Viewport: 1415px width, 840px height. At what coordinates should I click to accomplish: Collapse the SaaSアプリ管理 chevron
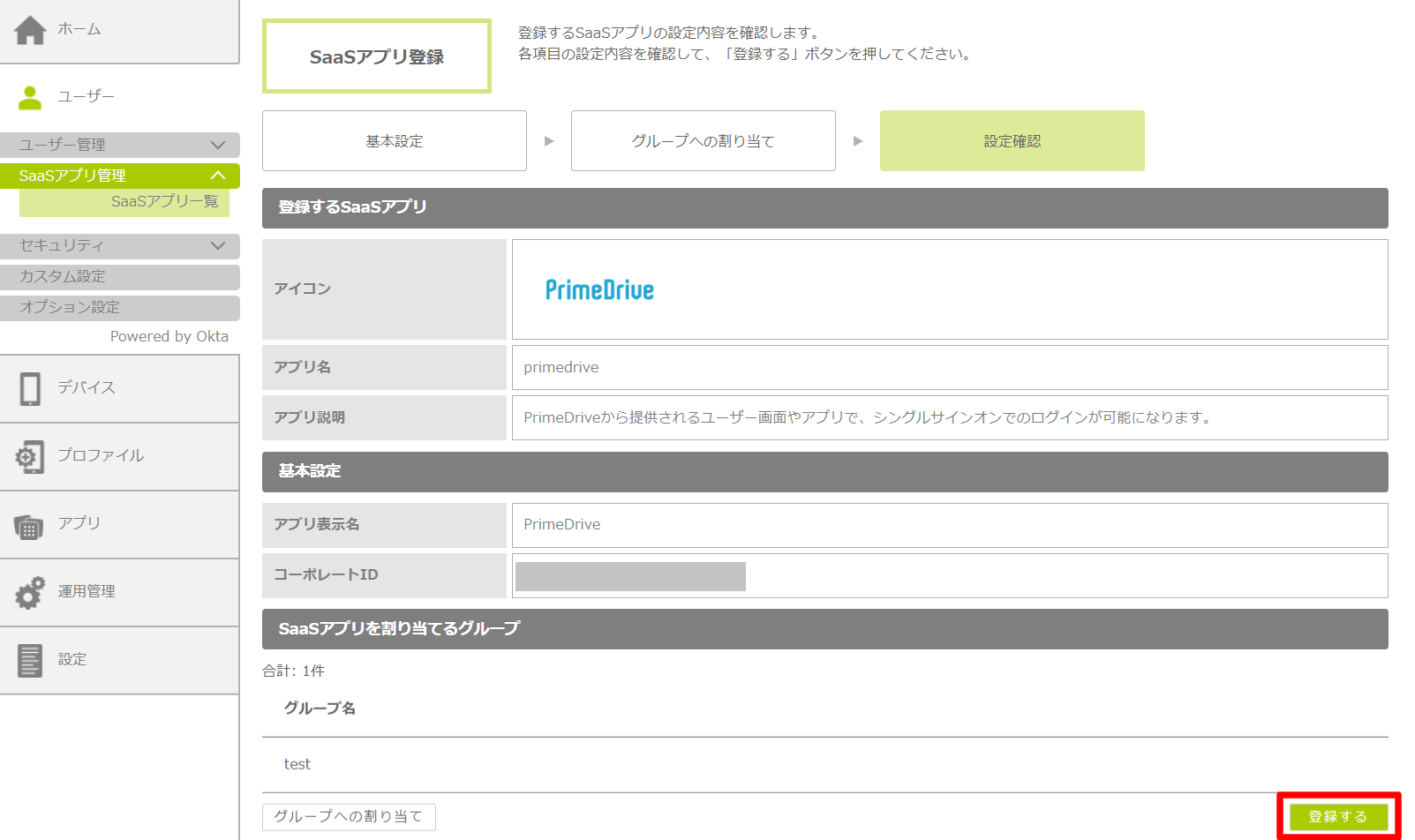pos(218,176)
